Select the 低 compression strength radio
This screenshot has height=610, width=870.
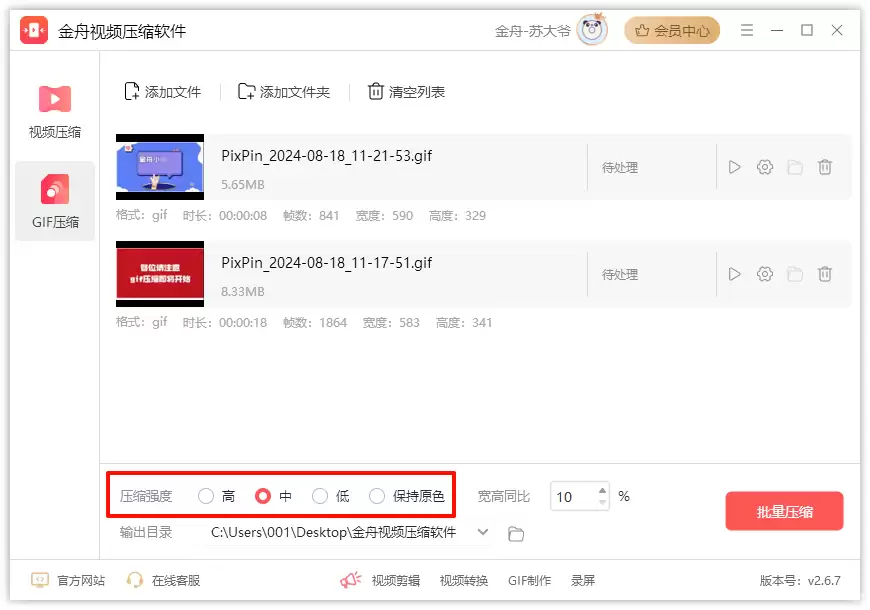[x=320, y=496]
